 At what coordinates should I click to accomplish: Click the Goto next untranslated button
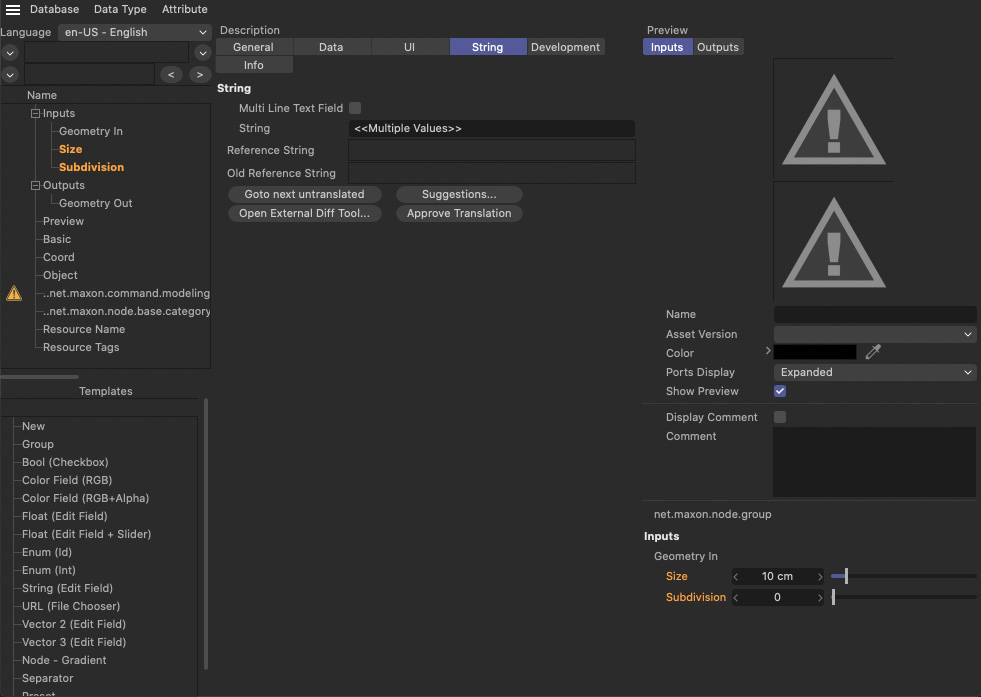pos(304,194)
